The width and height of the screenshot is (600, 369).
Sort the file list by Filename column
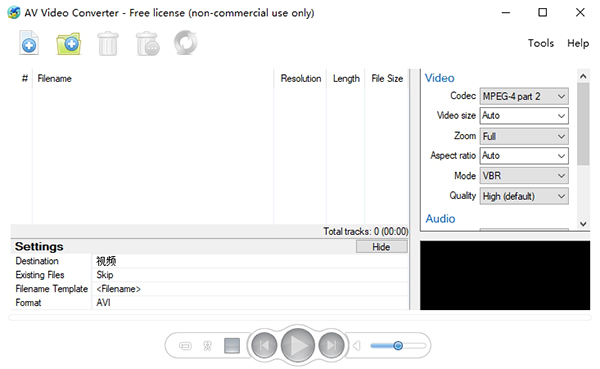click(153, 78)
